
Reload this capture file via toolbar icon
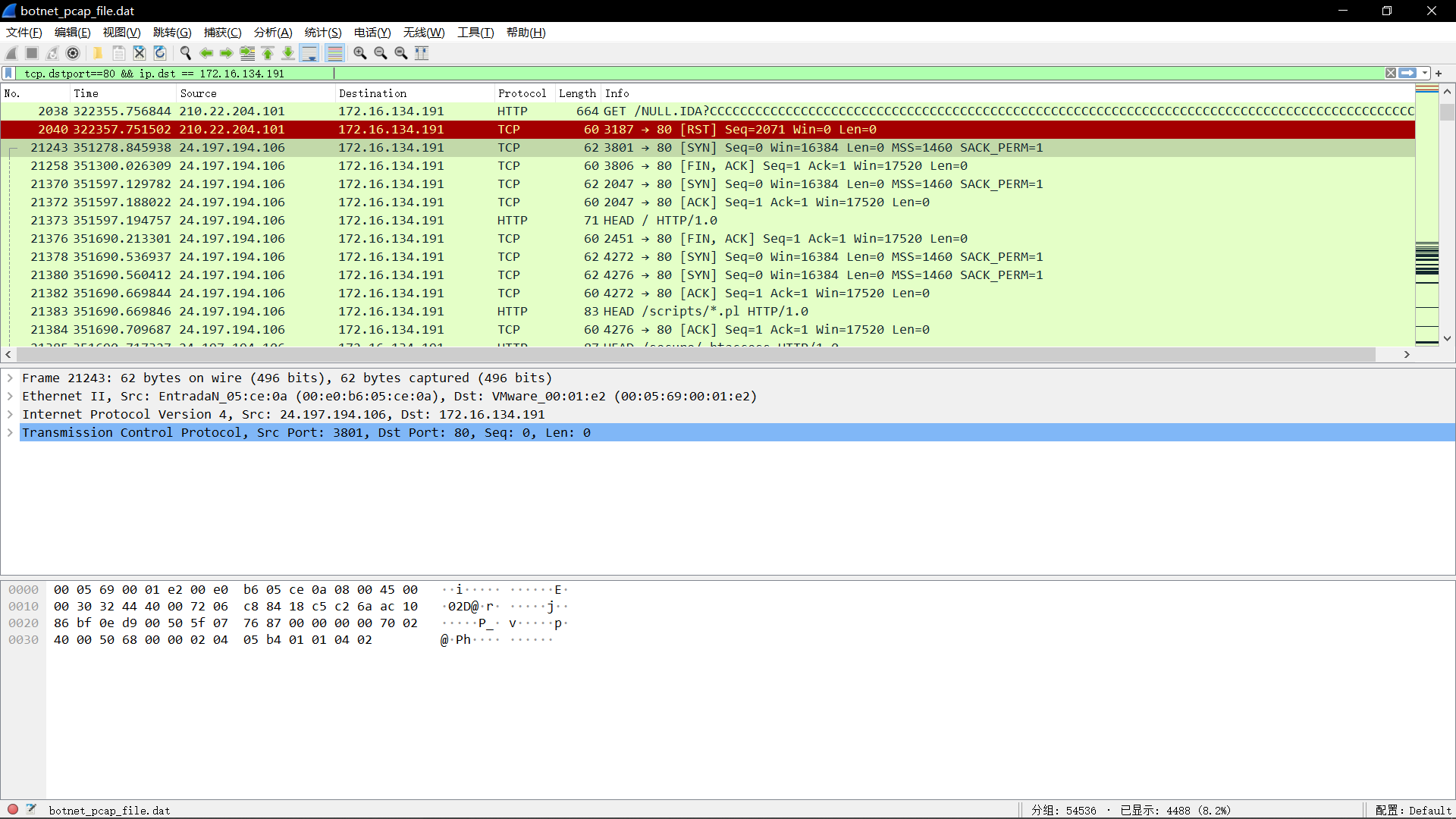(160, 53)
